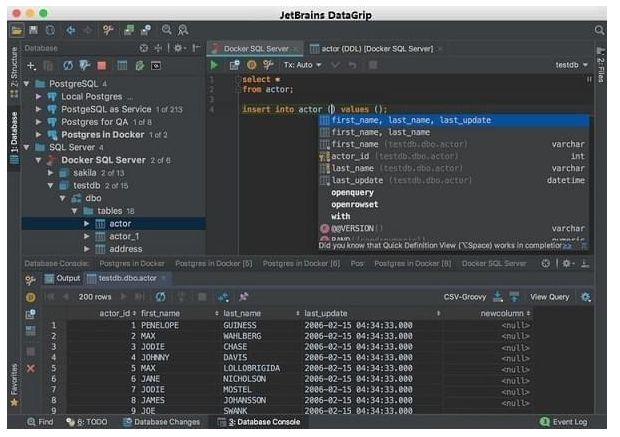
Task: Open Event Log from the status bar
Action: click(570, 423)
